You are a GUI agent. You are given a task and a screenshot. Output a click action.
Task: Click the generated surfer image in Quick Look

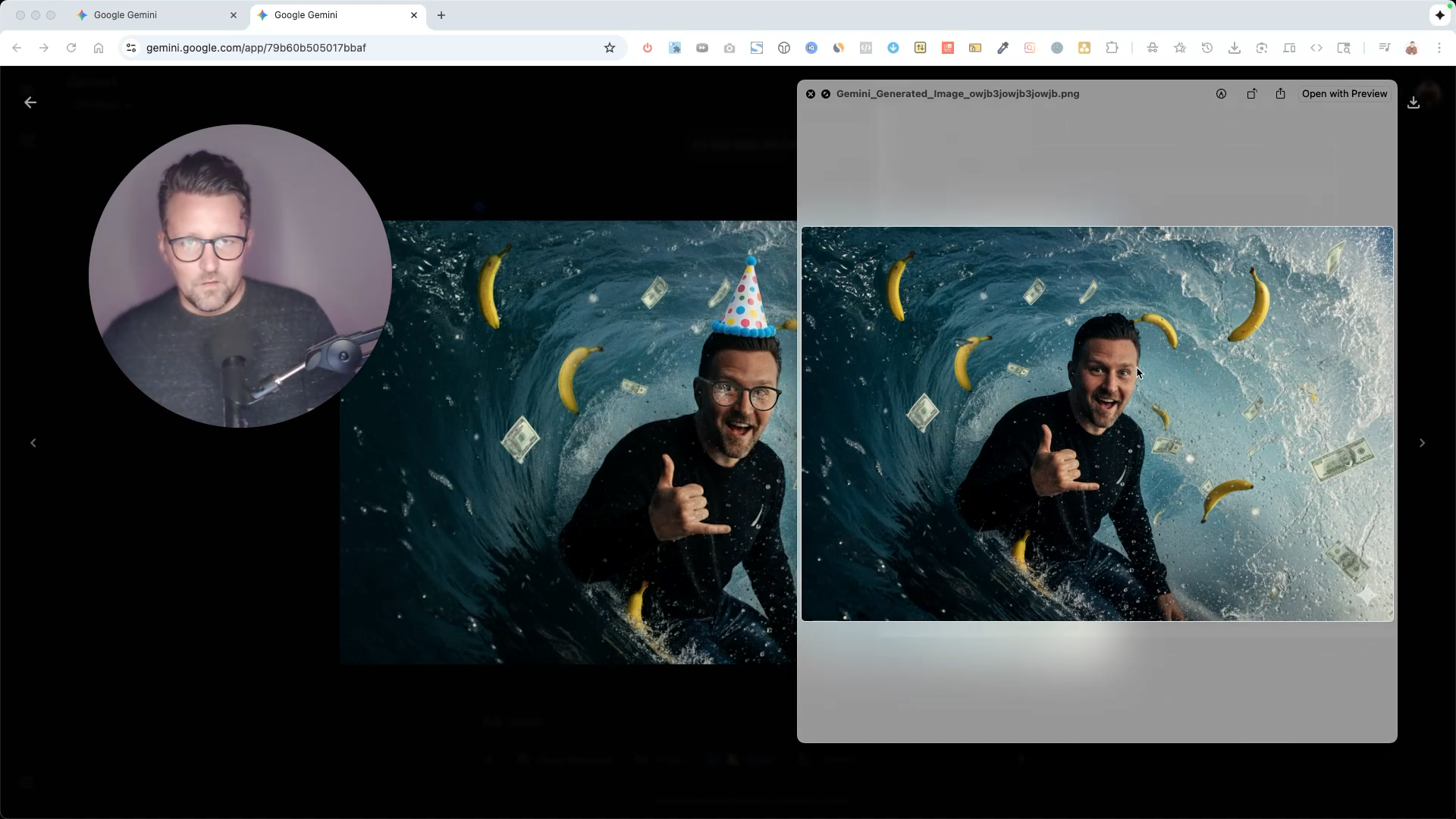(1097, 424)
